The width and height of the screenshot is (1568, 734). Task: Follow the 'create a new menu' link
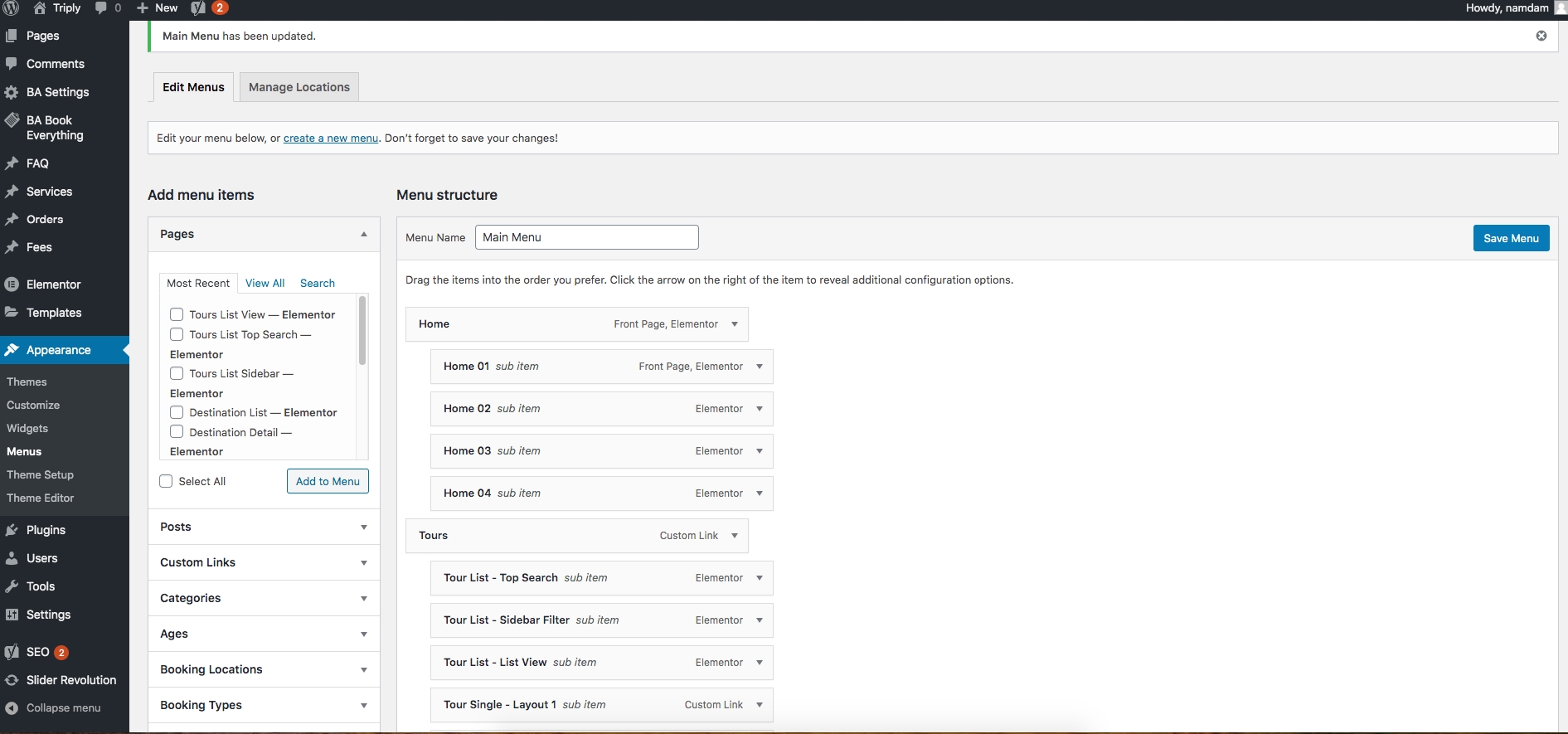(x=330, y=139)
